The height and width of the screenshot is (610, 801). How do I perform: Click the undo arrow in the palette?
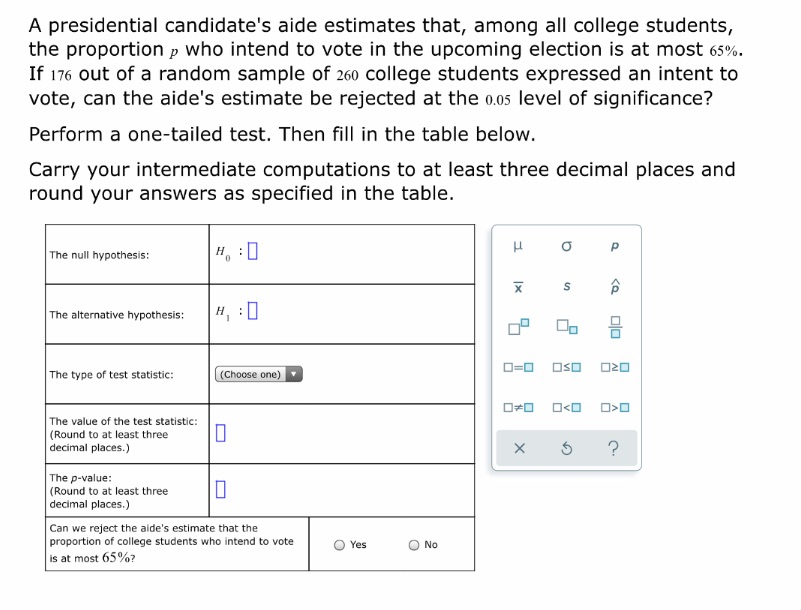tap(566, 447)
